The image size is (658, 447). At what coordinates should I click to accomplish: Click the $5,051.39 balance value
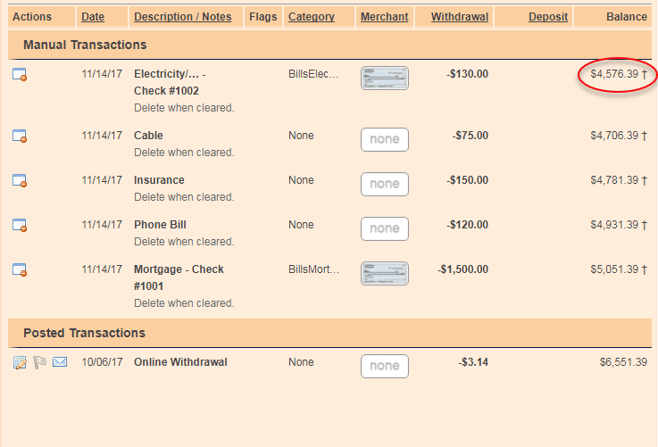(x=614, y=269)
